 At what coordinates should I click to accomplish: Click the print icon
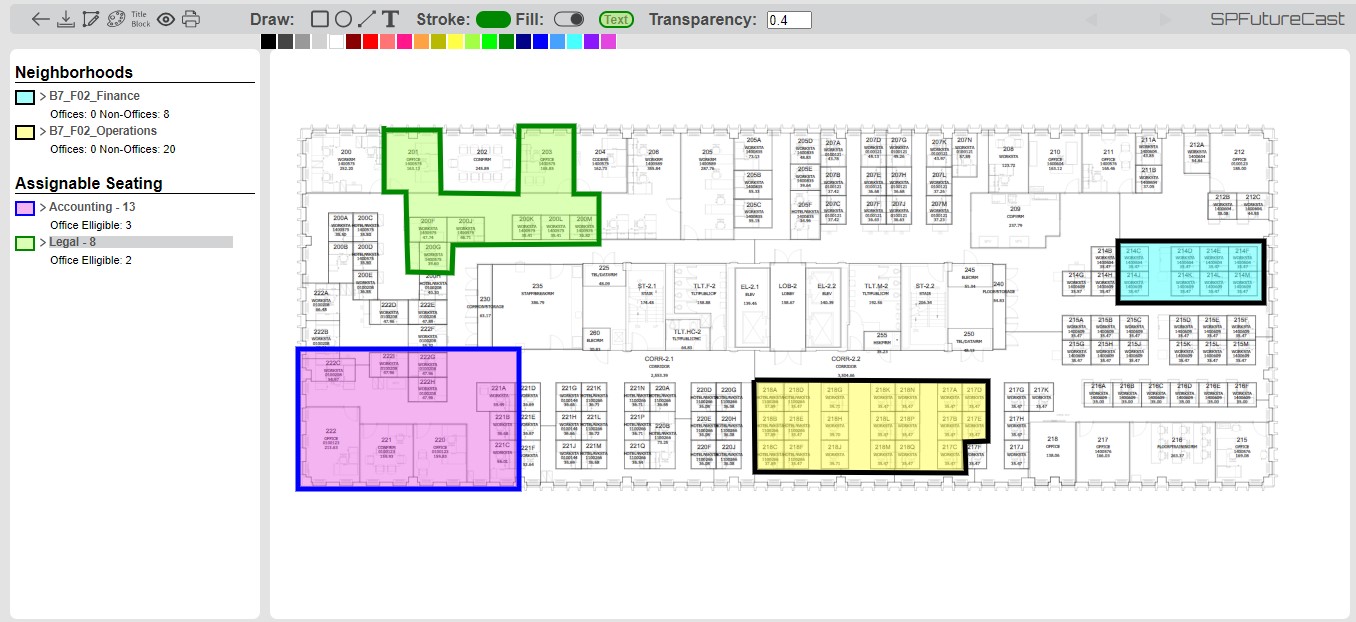[191, 19]
